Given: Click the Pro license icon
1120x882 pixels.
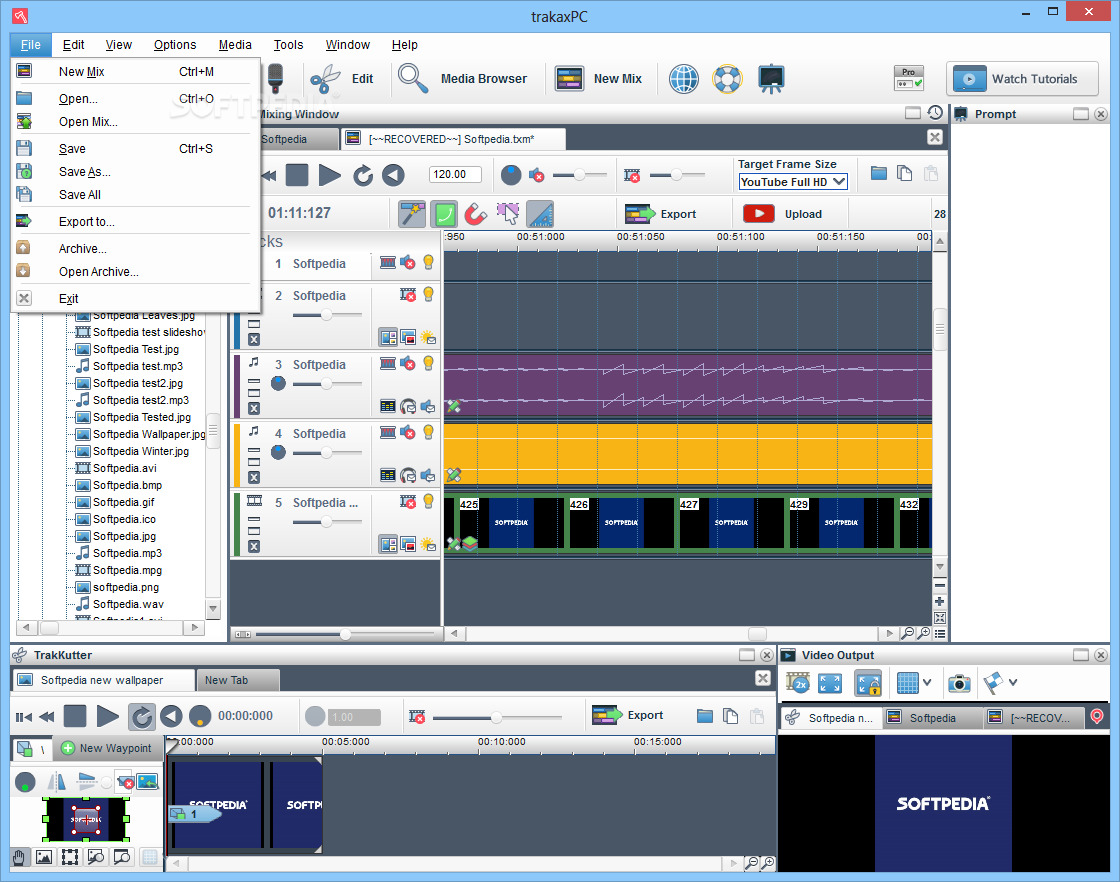Looking at the screenshot, I should pyautogui.click(x=909, y=78).
